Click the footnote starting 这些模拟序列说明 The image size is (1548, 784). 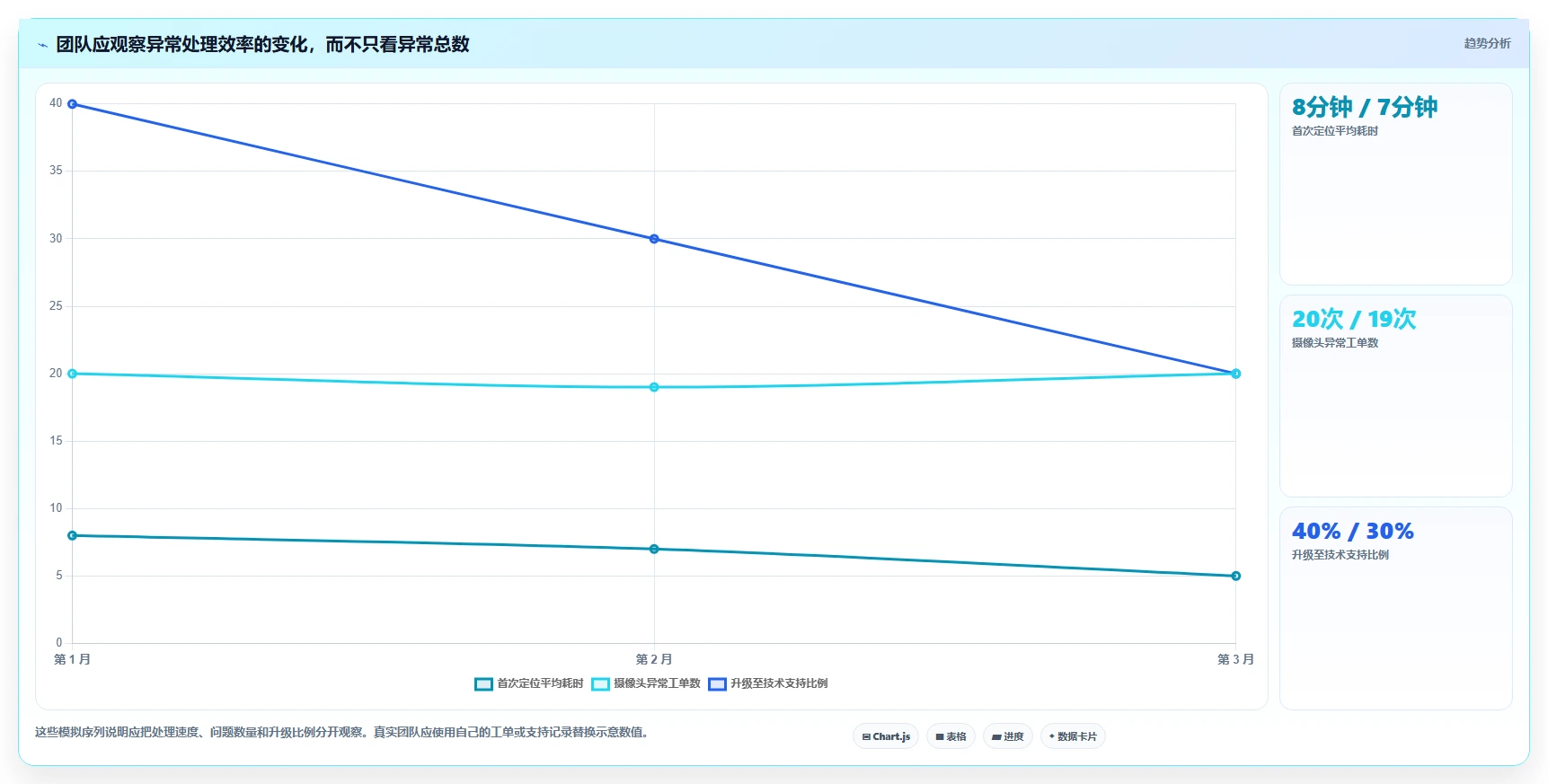click(342, 733)
